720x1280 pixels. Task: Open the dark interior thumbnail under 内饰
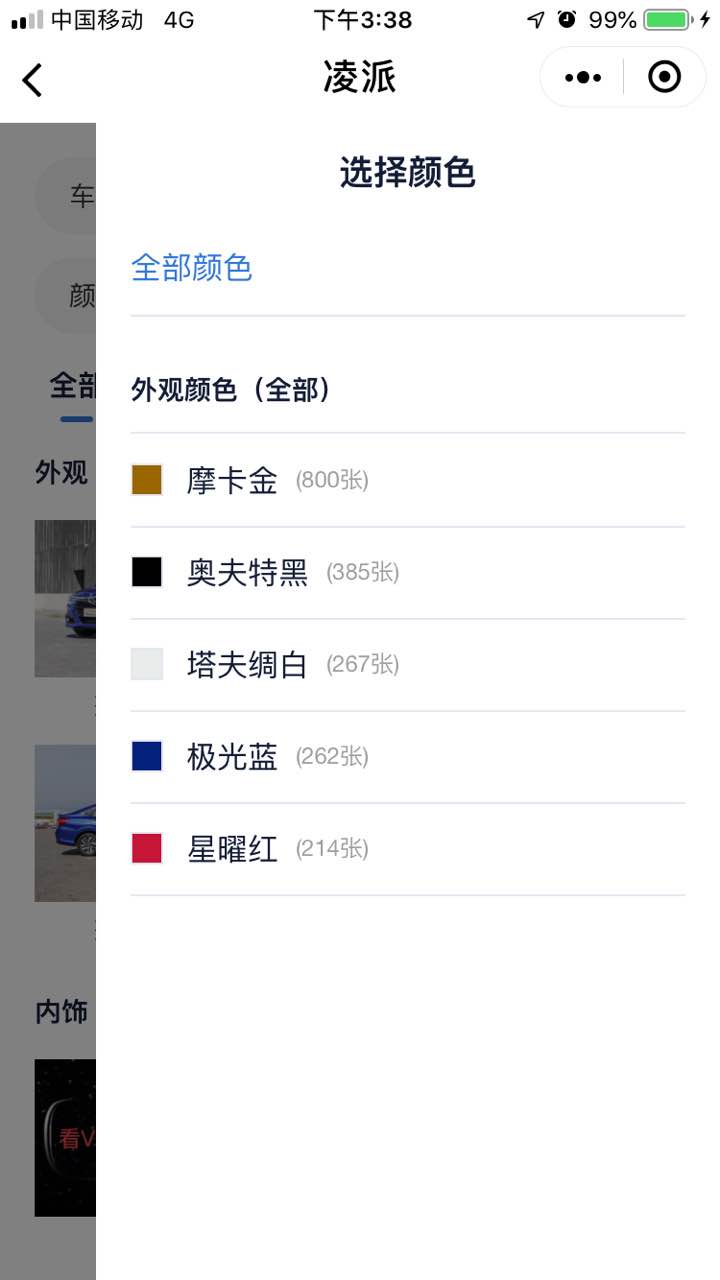tap(65, 1137)
